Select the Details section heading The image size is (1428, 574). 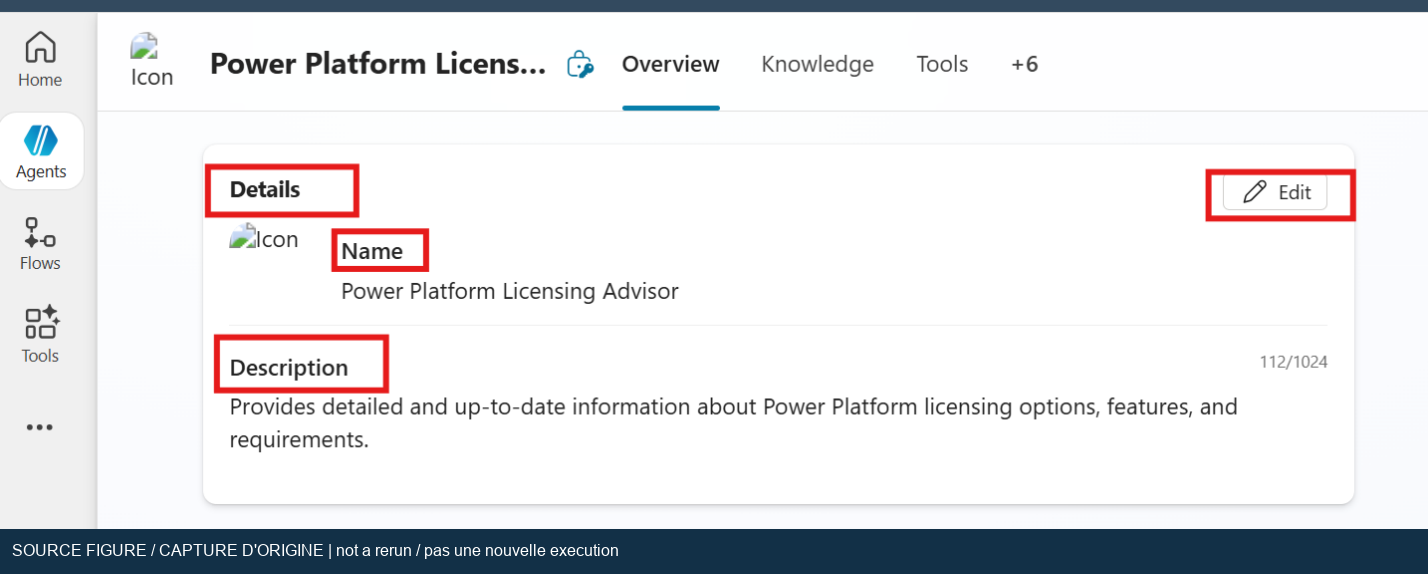click(x=265, y=190)
